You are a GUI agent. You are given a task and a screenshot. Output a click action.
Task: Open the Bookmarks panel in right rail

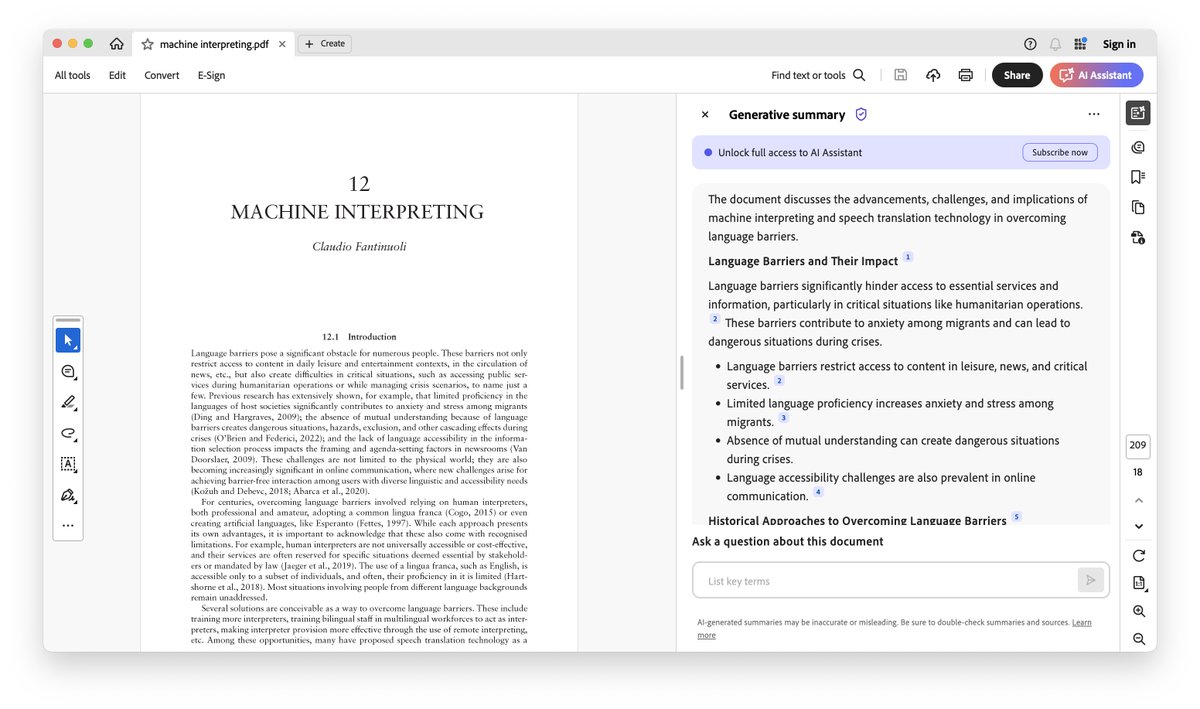(x=1138, y=177)
